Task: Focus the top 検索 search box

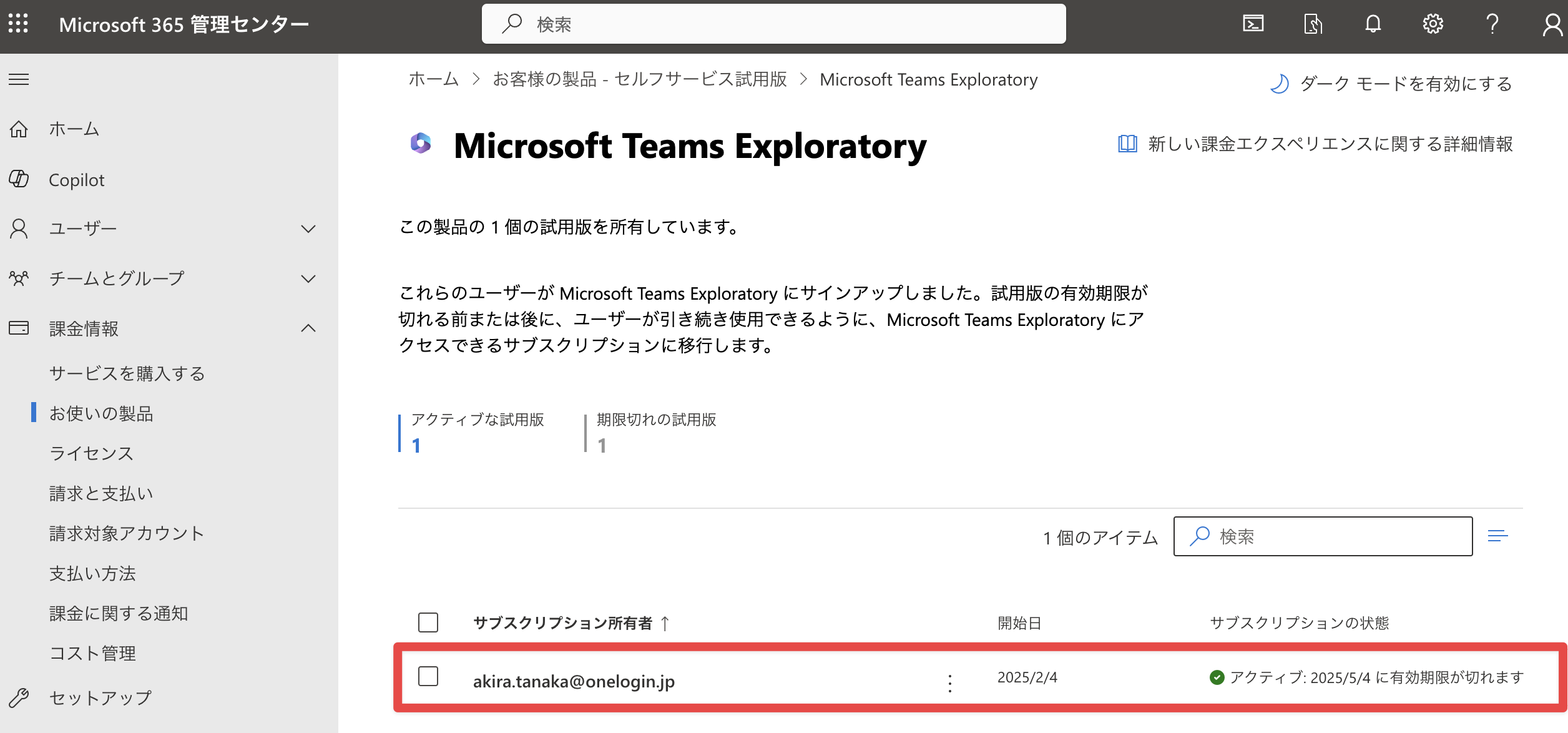Action: 774,24
